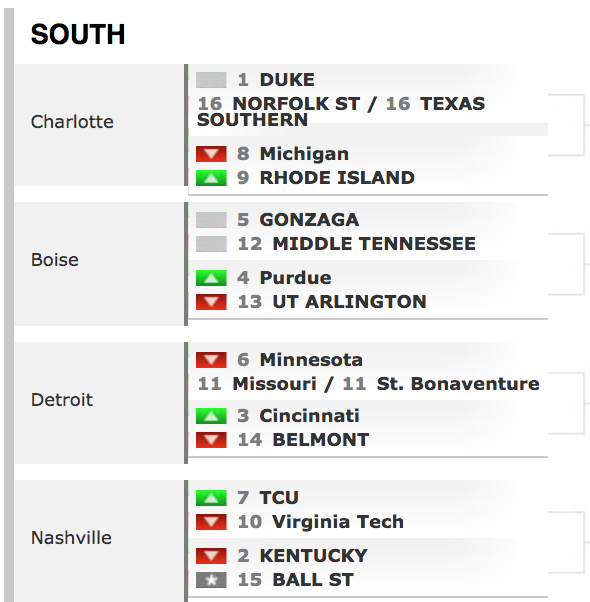Select the Boise site label
Screen dimensions: 590x602
(x=55, y=260)
